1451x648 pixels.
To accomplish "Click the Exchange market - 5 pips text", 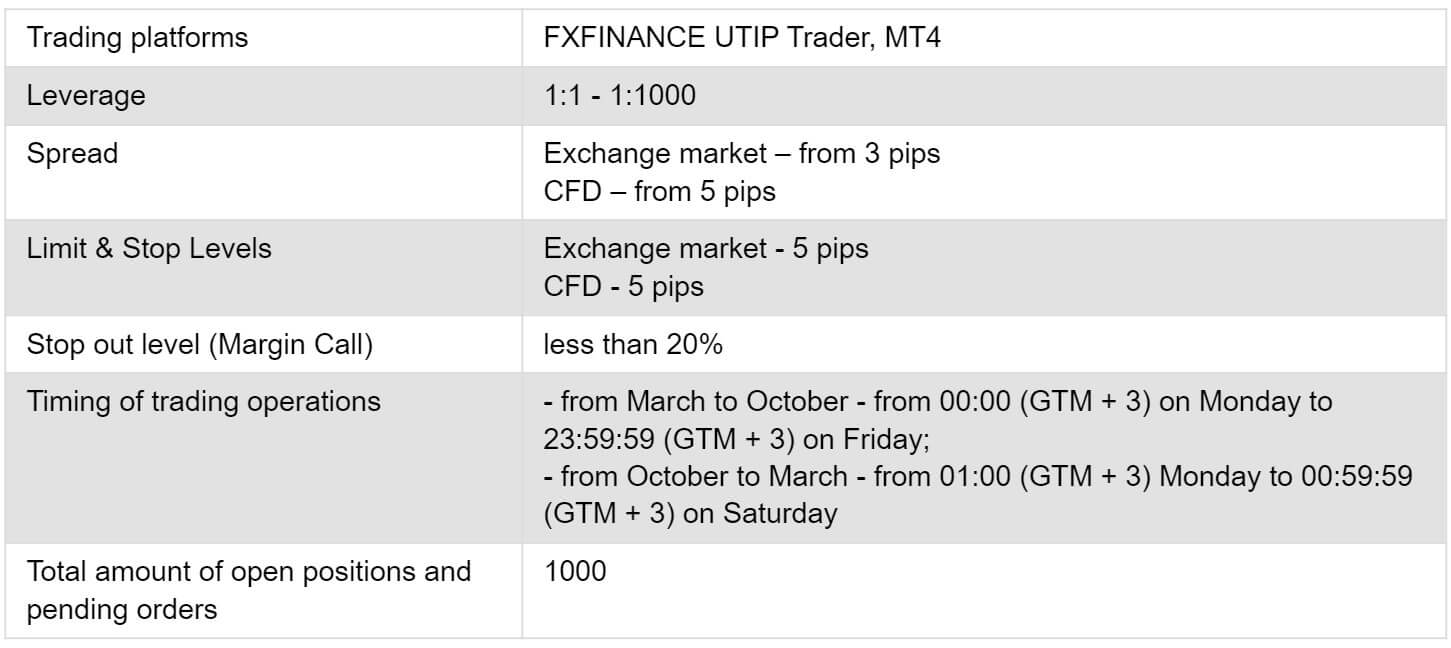I will [706, 249].
